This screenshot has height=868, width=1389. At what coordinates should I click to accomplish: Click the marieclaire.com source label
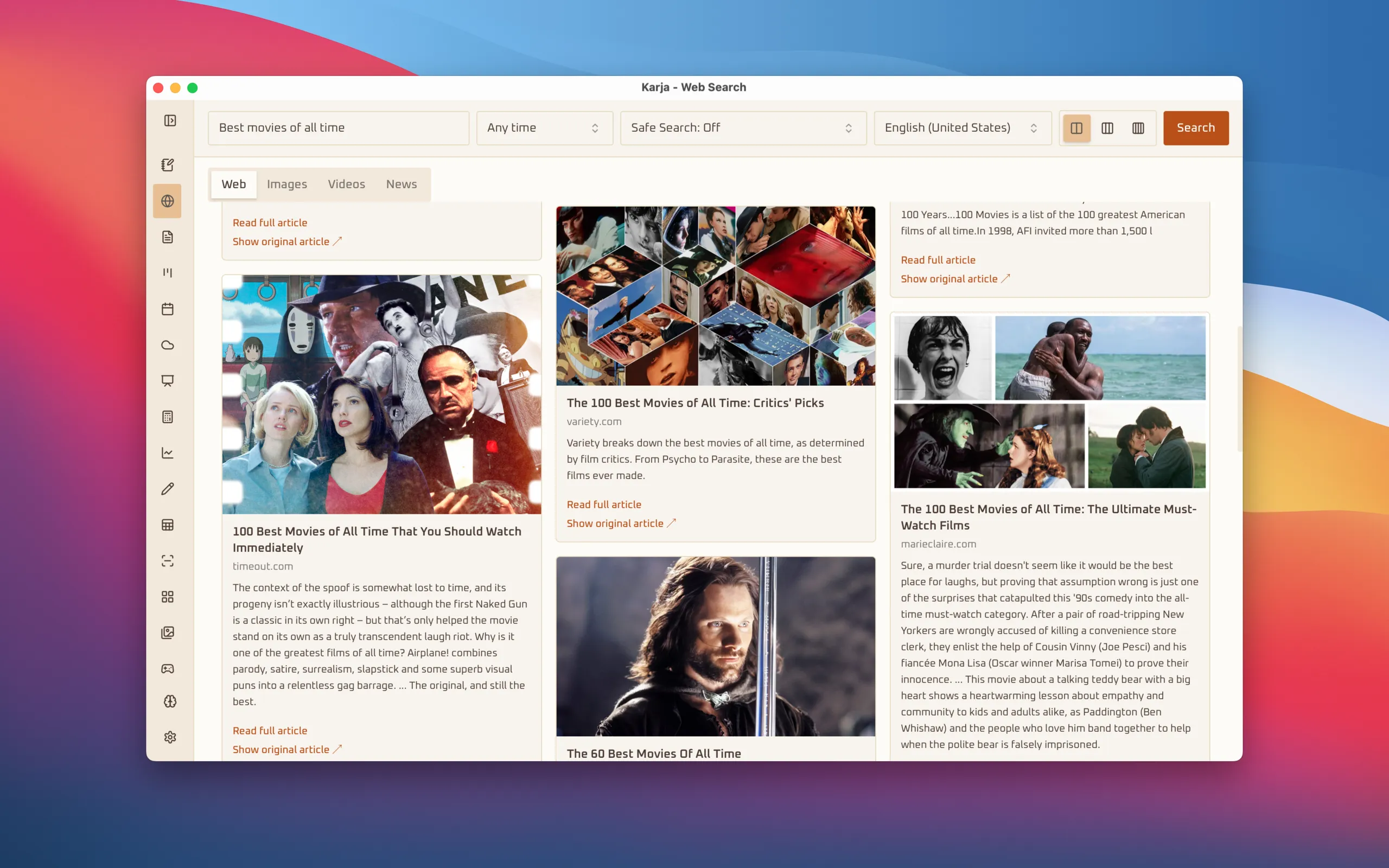(939, 544)
